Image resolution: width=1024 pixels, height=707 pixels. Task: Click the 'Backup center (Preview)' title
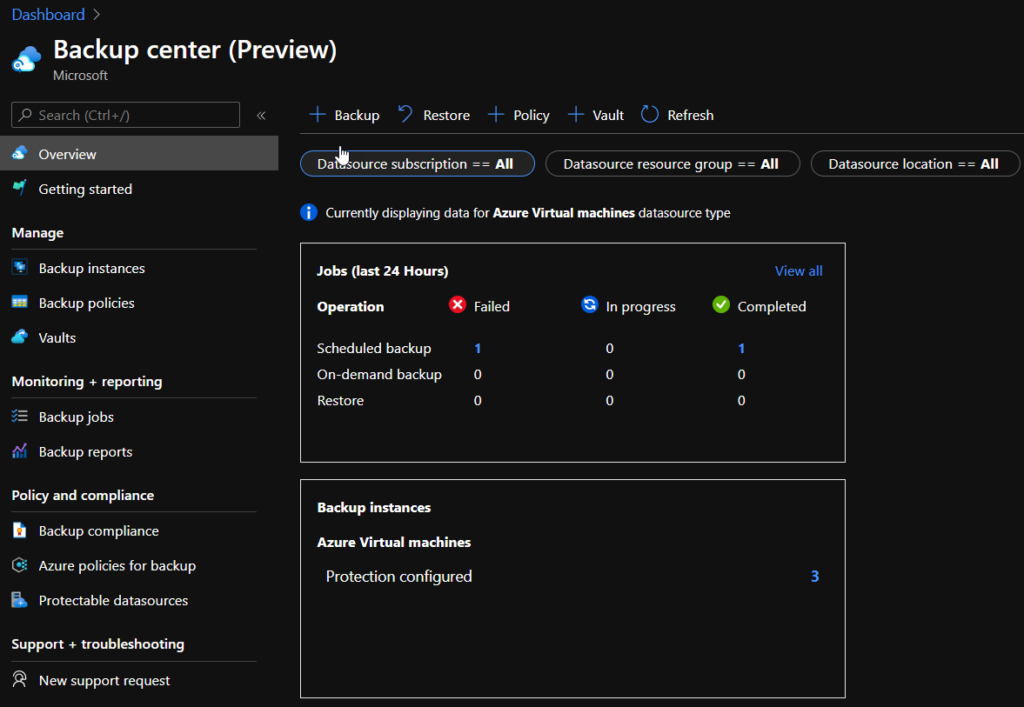(x=195, y=50)
